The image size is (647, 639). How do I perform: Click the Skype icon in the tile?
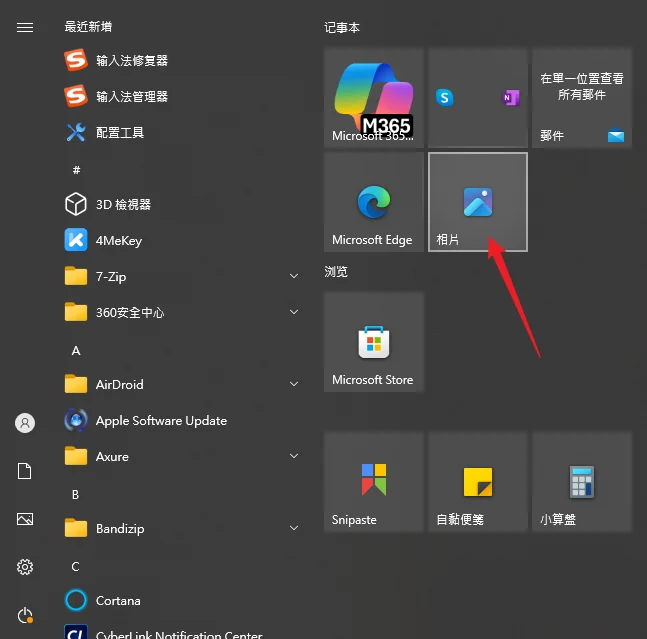pyautogui.click(x=444, y=98)
